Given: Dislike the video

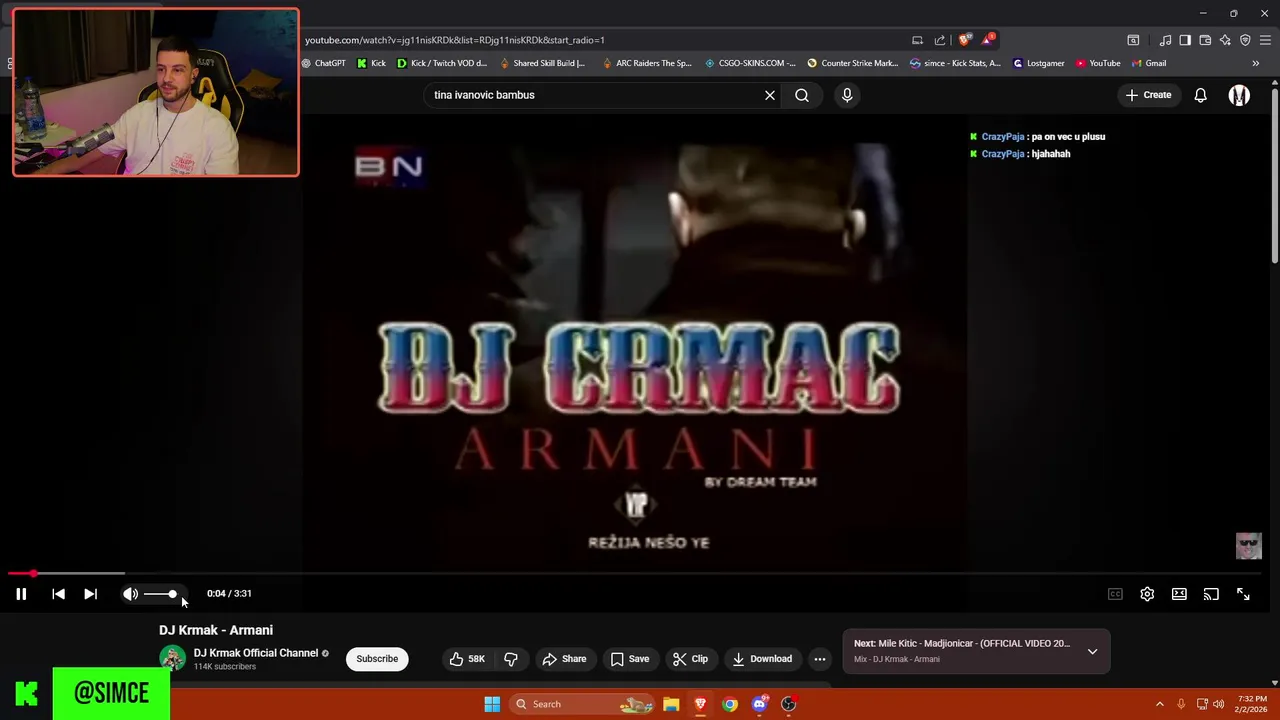Looking at the screenshot, I should tap(511, 659).
